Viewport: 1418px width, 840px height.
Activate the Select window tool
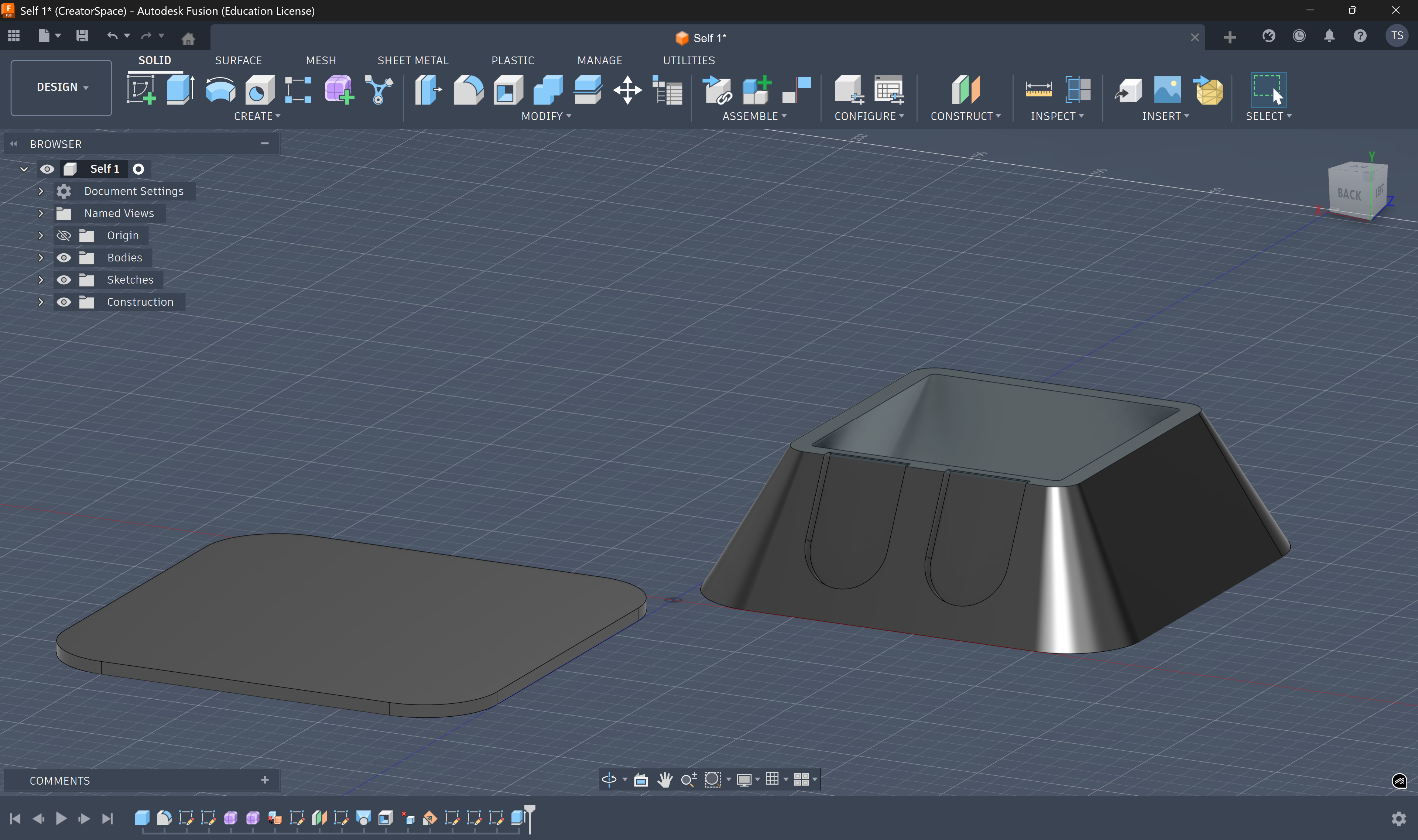point(1268,89)
